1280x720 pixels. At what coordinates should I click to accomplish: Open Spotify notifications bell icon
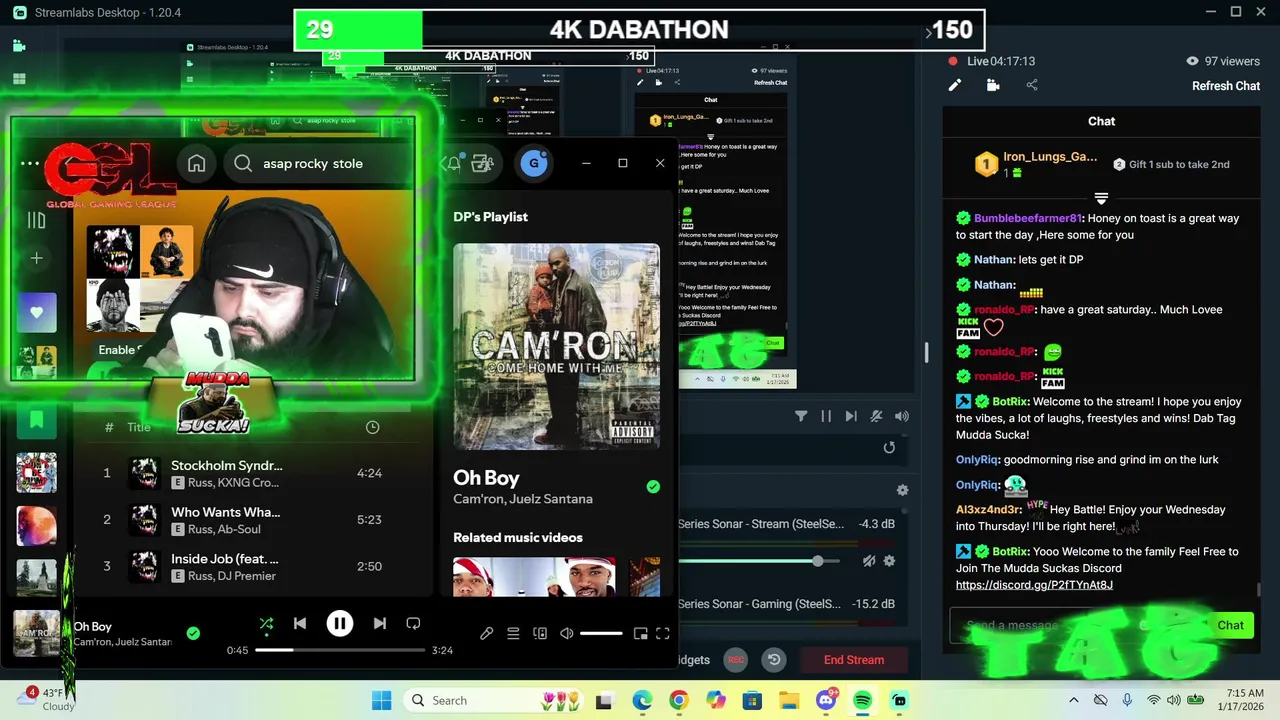pyautogui.click(x=452, y=164)
